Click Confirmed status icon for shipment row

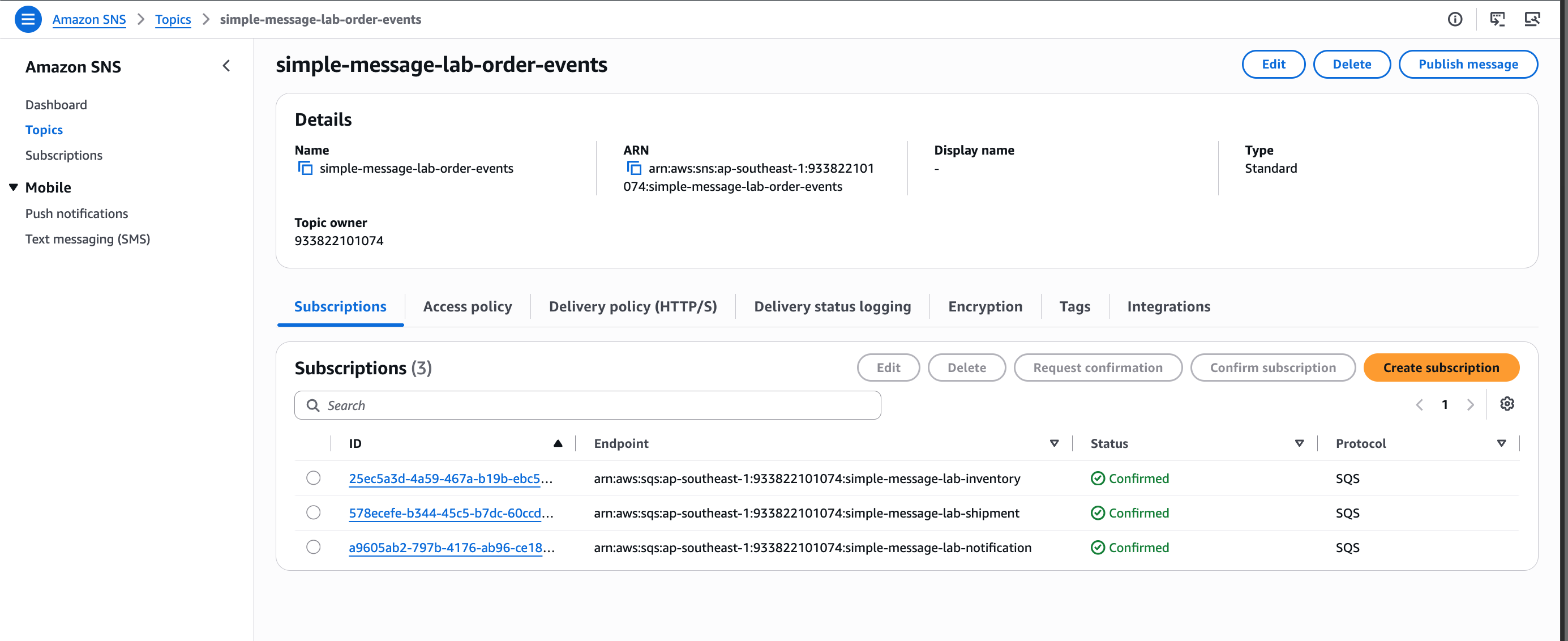click(x=1098, y=513)
